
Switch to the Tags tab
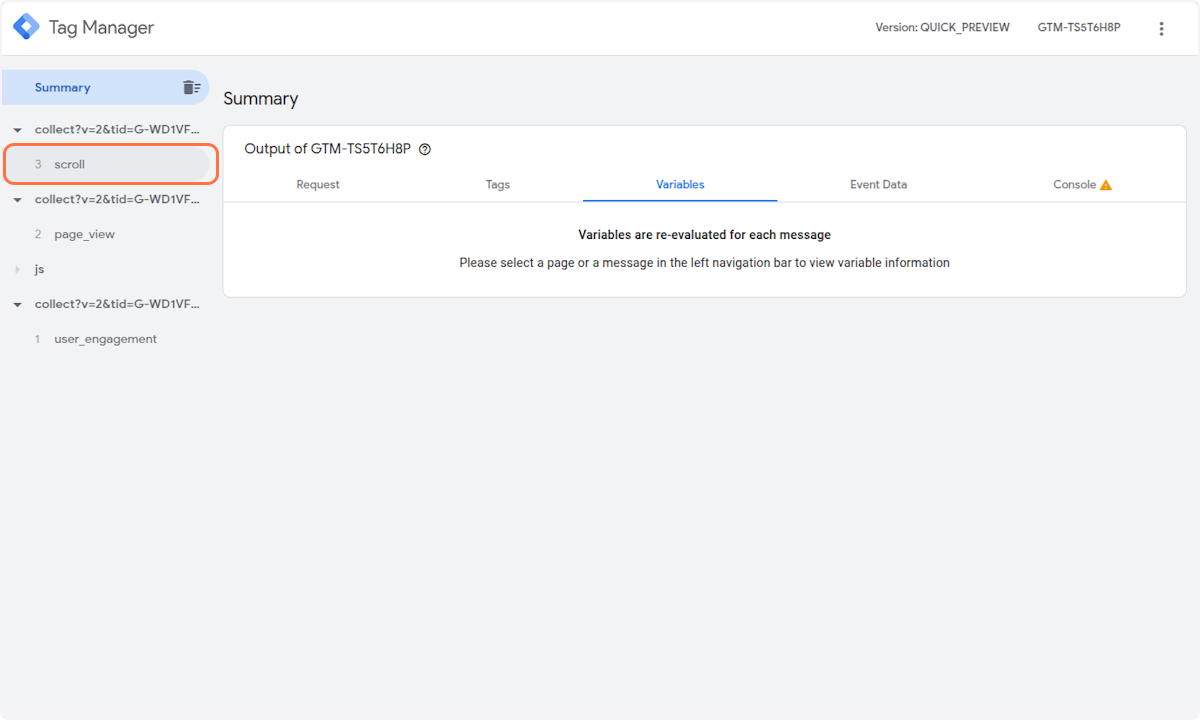coord(498,184)
